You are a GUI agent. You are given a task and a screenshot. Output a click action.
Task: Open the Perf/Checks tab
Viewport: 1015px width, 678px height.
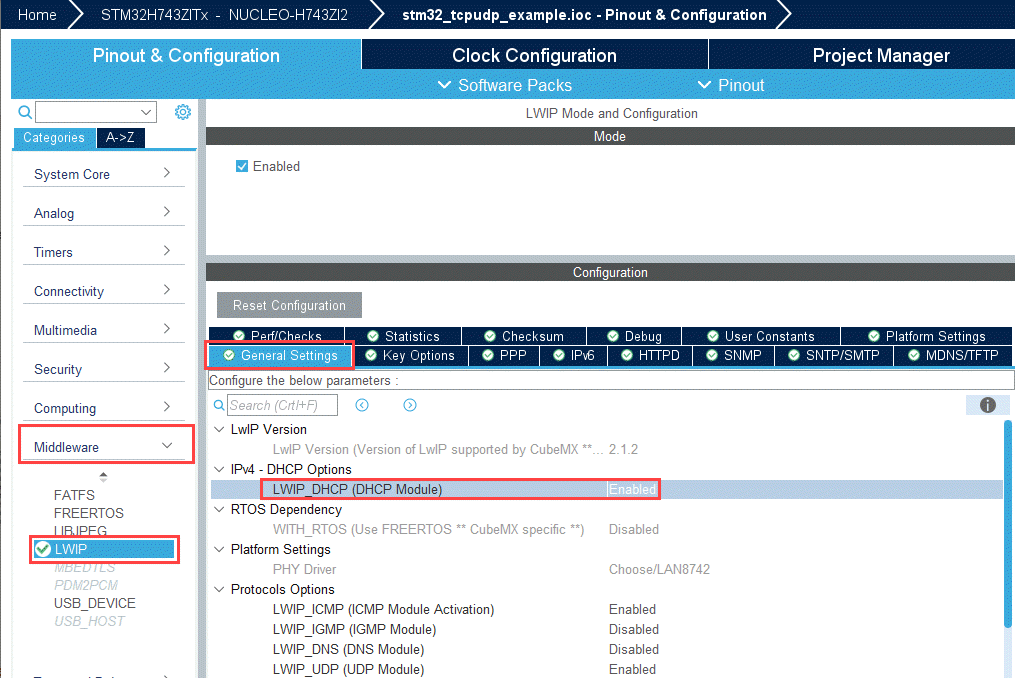(x=277, y=336)
